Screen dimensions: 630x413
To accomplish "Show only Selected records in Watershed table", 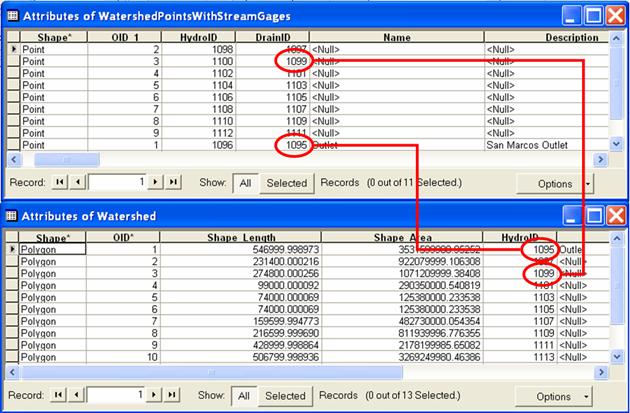I will pos(286,395).
